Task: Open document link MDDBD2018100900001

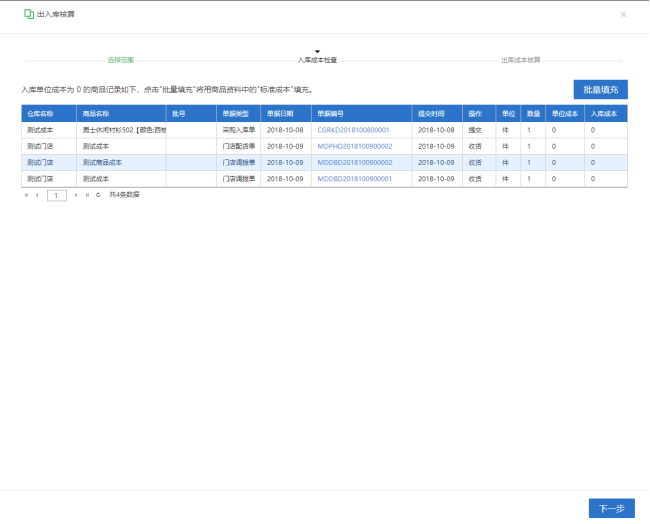Action: point(354,179)
